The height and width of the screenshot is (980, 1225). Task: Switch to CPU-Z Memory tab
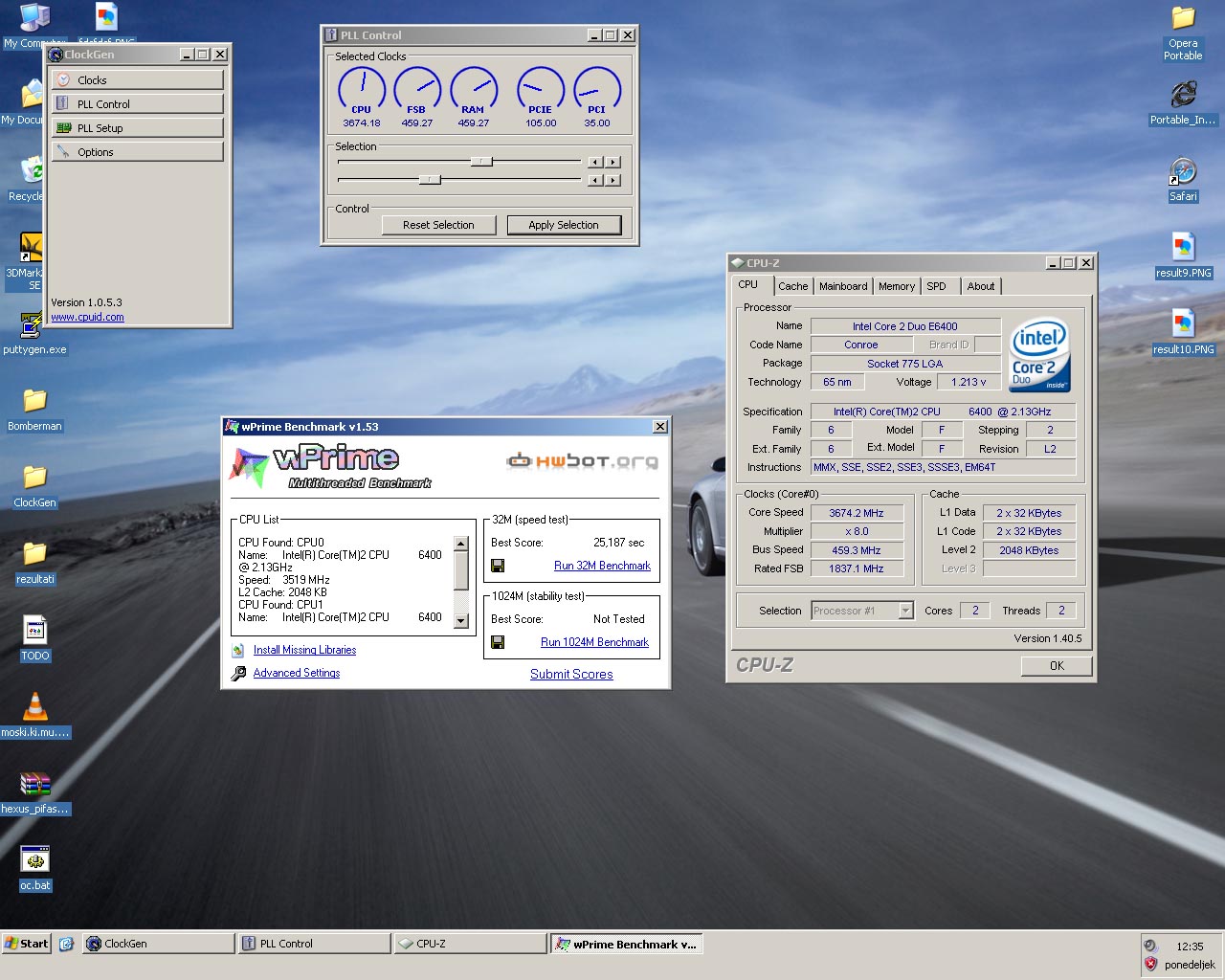click(897, 286)
